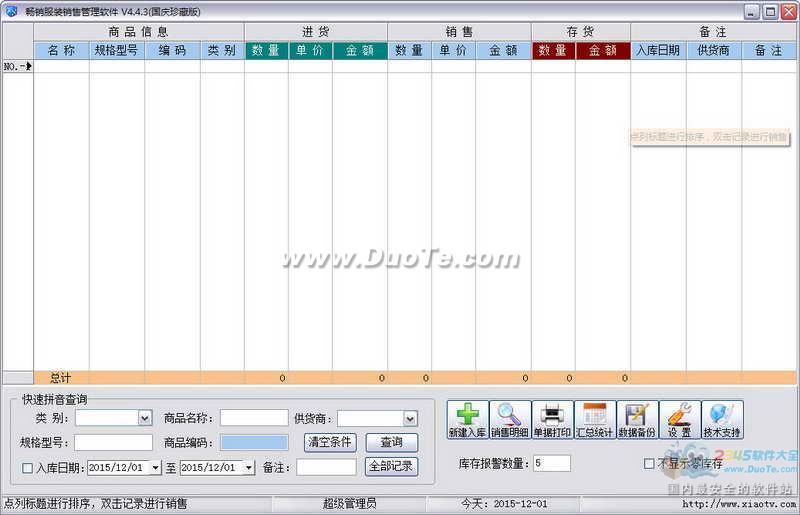Enable the 入库日期 date filter checkbox
Screen dimensions: 800x515
[28, 468]
